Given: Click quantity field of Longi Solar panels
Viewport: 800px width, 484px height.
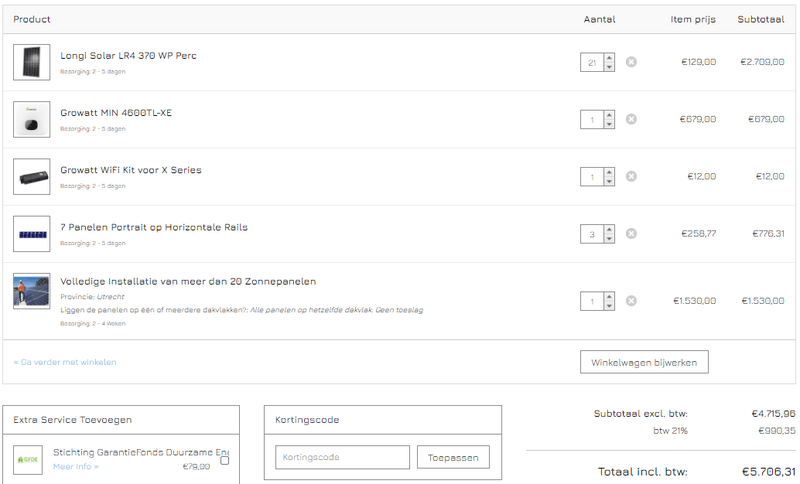Looking at the screenshot, I should 592,62.
